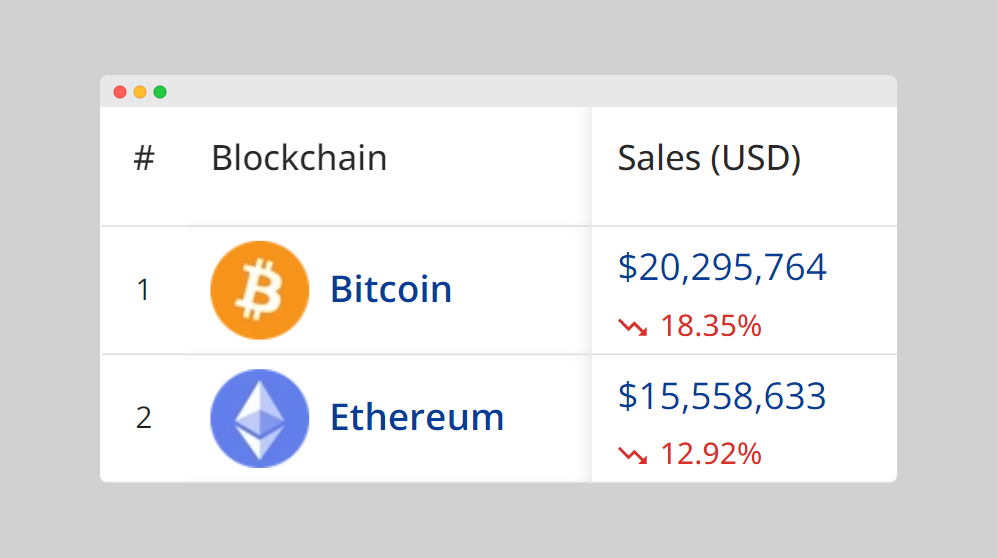The width and height of the screenshot is (997, 558).
Task: Click the red downtrend arrow beside 18.35%
Action: click(x=632, y=326)
